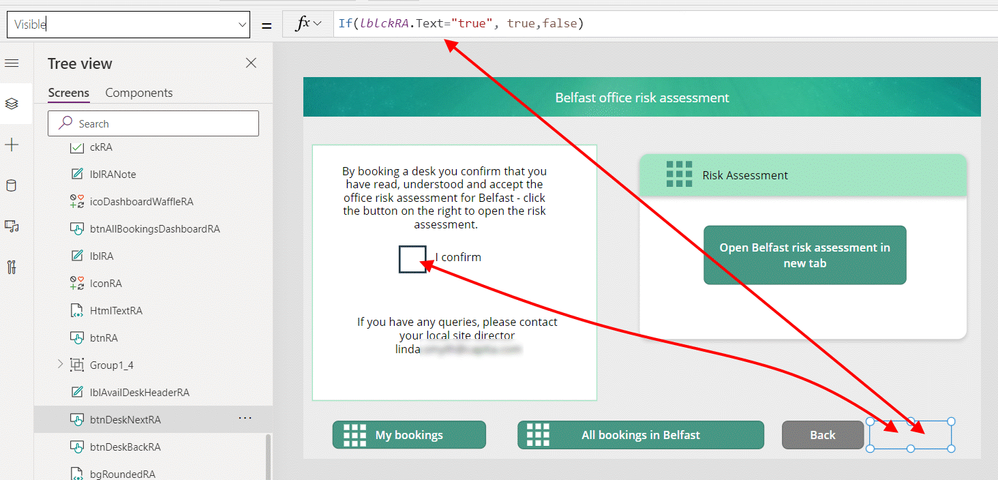Click the Belfast office risk assessment header

coord(642,97)
